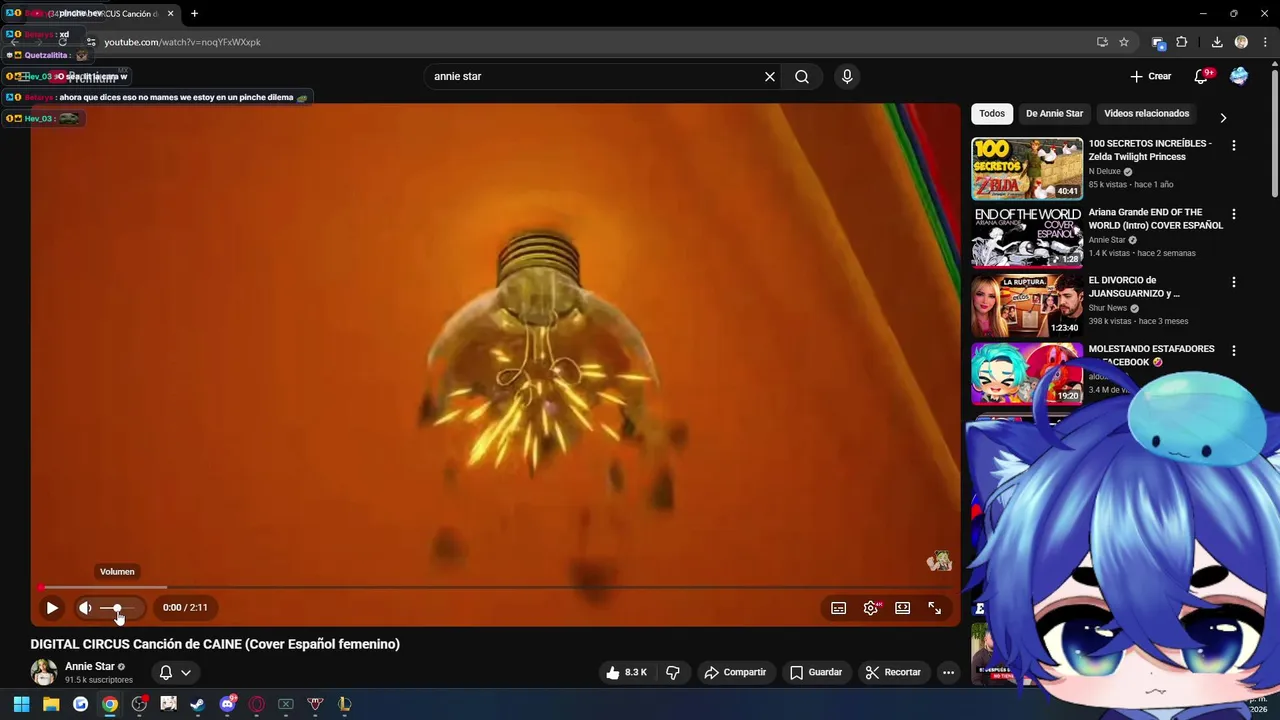
Task: Open File Explorer from taskbar
Action: tap(51, 704)
